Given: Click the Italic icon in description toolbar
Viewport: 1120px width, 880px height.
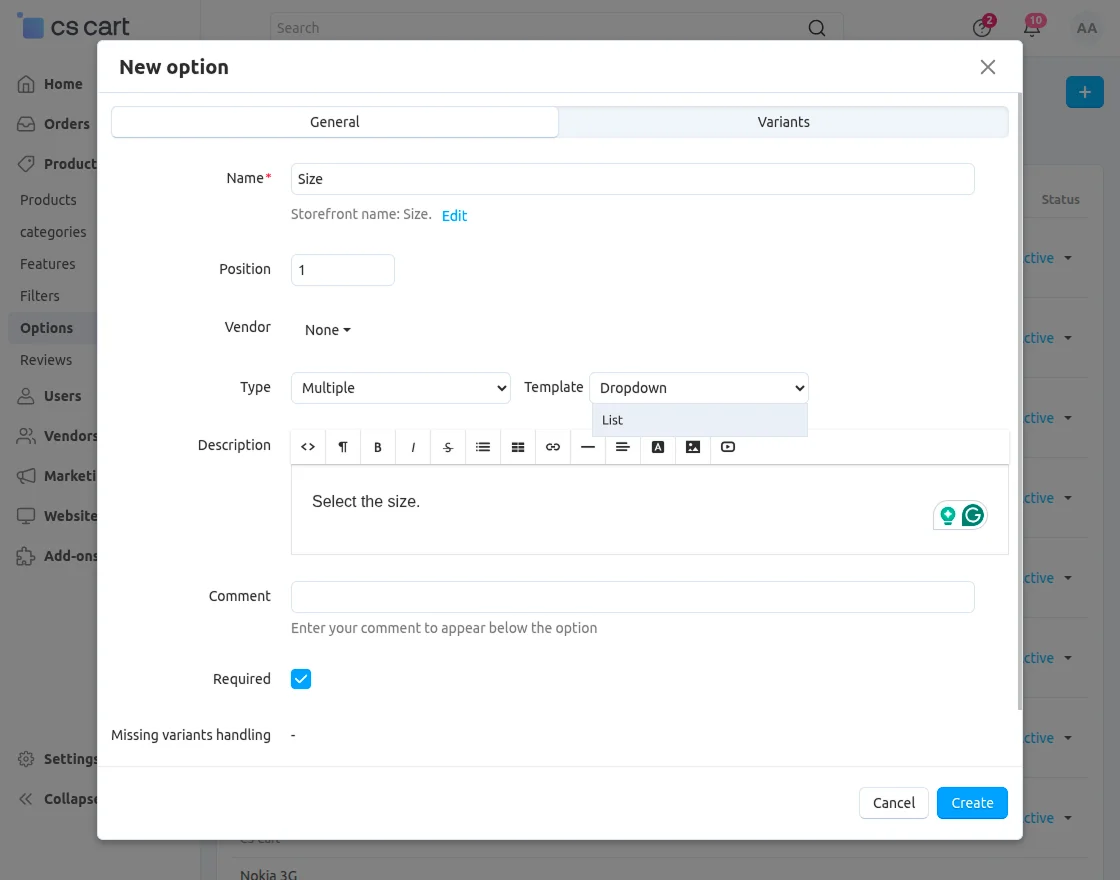Looking at the screenshot, I should 412,447.
